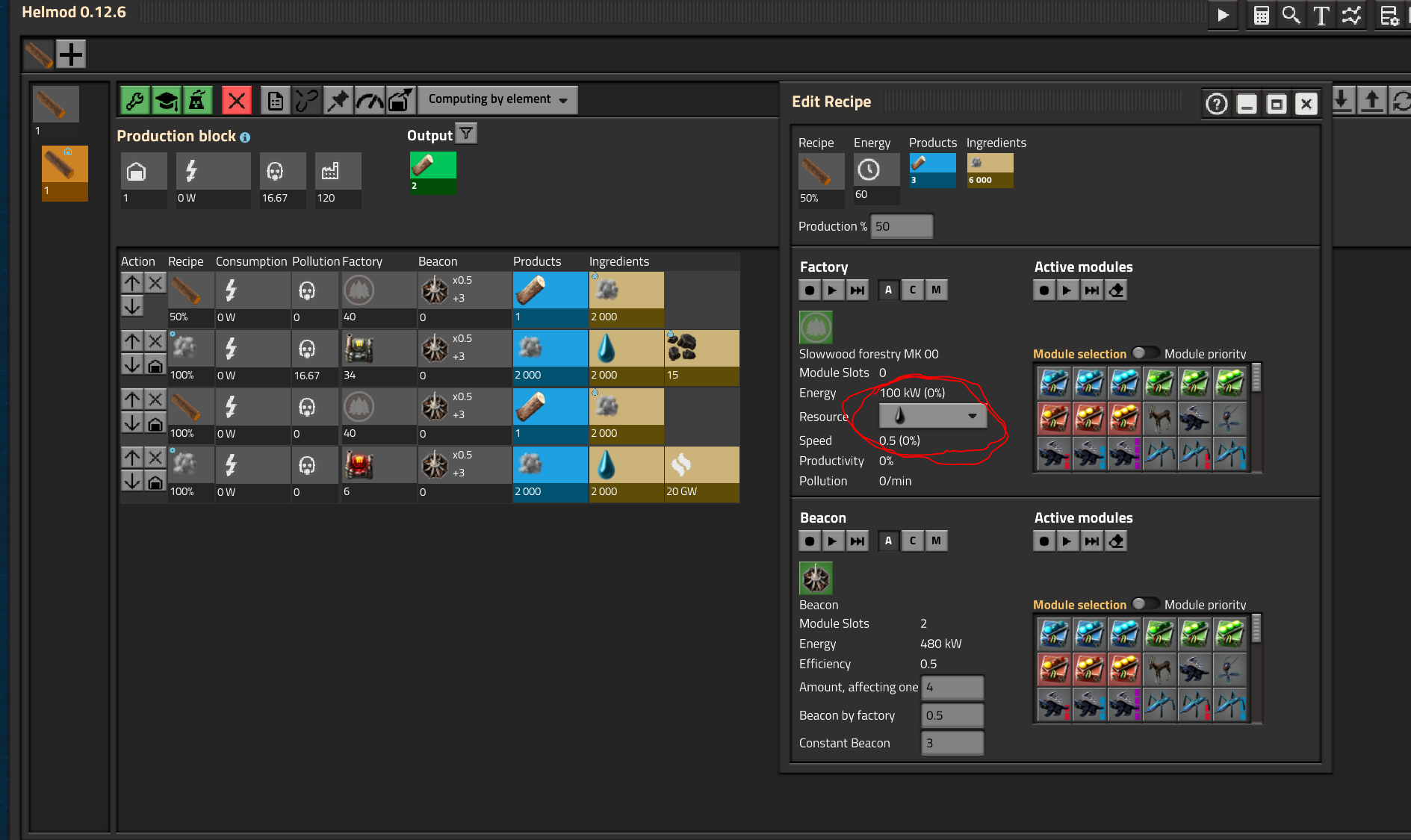1411x840 pixels.
Task: Click the Slowwood forestry factory icon
Action: (816, 327)
